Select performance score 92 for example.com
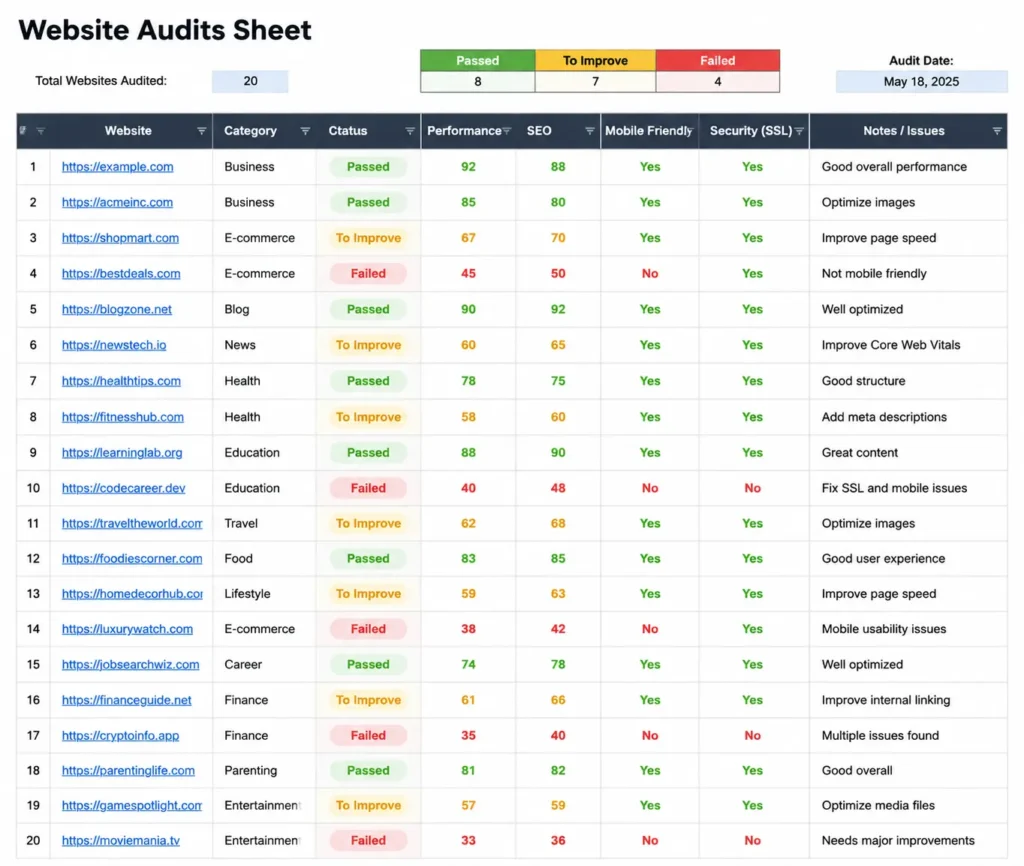The height and width of the screenshot is (866, 1024). click(x=468, y=167)
